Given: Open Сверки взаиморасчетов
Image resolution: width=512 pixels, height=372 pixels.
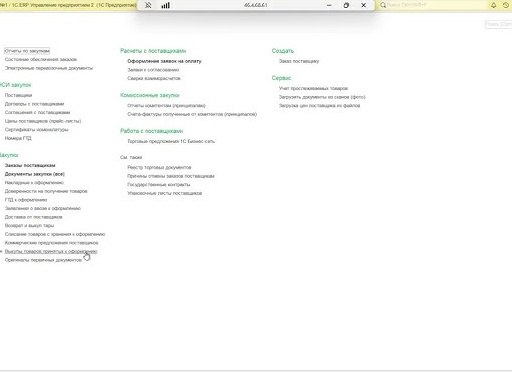Looking at the screenshot, I should [x=154, y=78].
